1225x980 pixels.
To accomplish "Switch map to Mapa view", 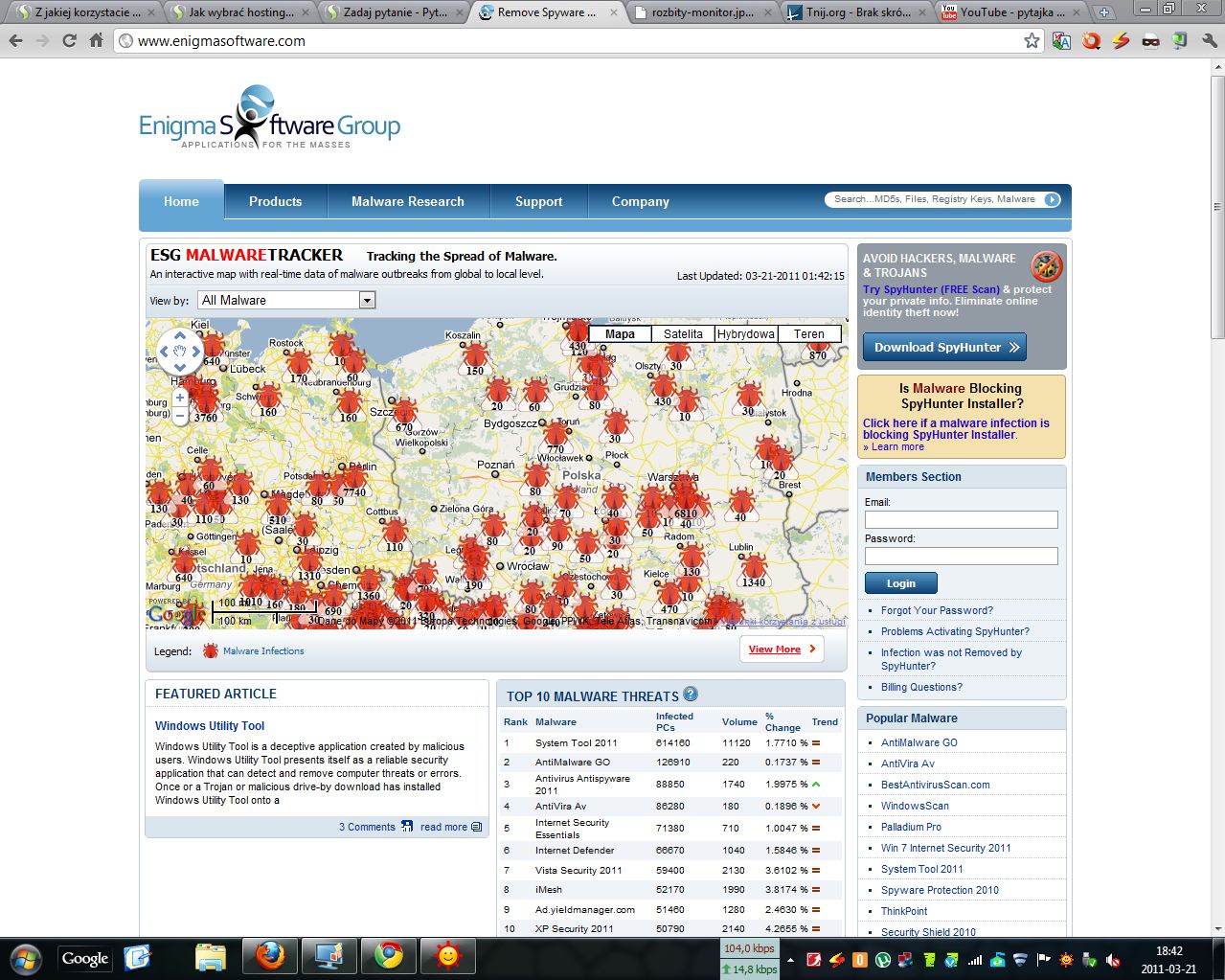I will click(620, 334).
